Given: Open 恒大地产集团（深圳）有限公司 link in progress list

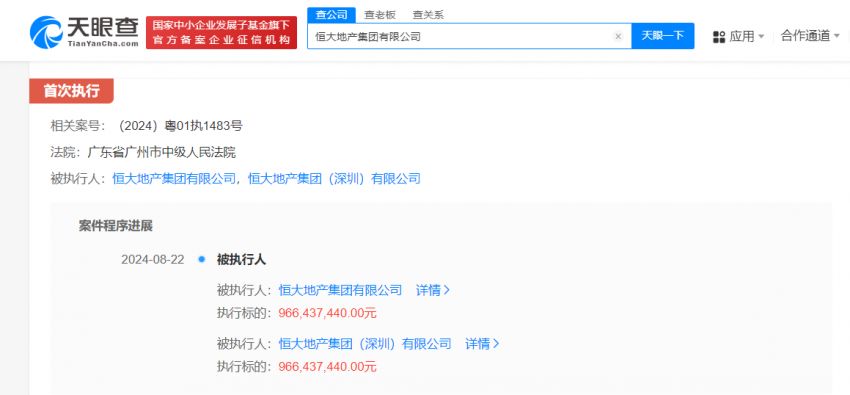Looking at the screenshot, I should 365,344.
